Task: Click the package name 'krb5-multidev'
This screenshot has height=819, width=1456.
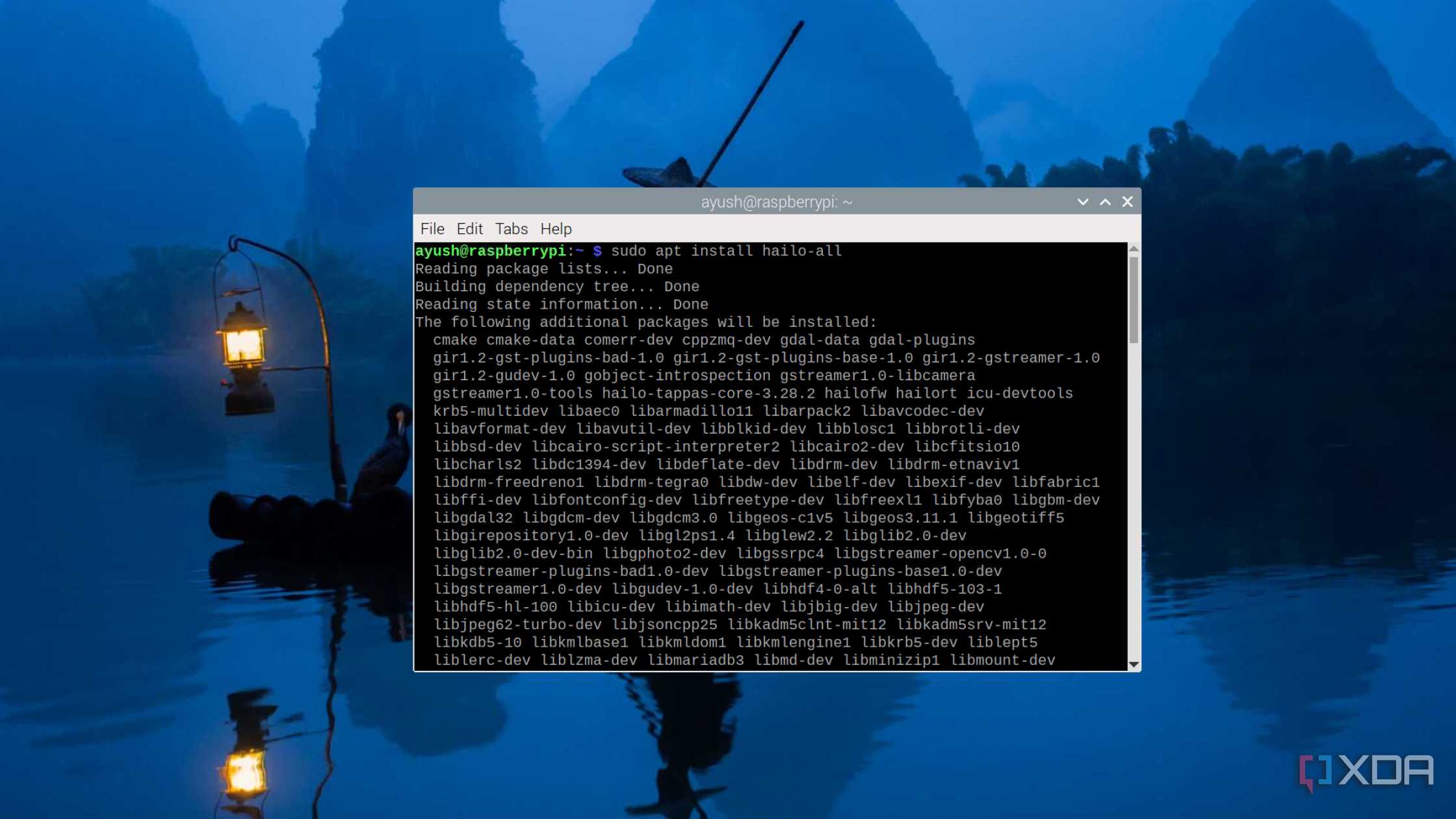Action: 491,411
